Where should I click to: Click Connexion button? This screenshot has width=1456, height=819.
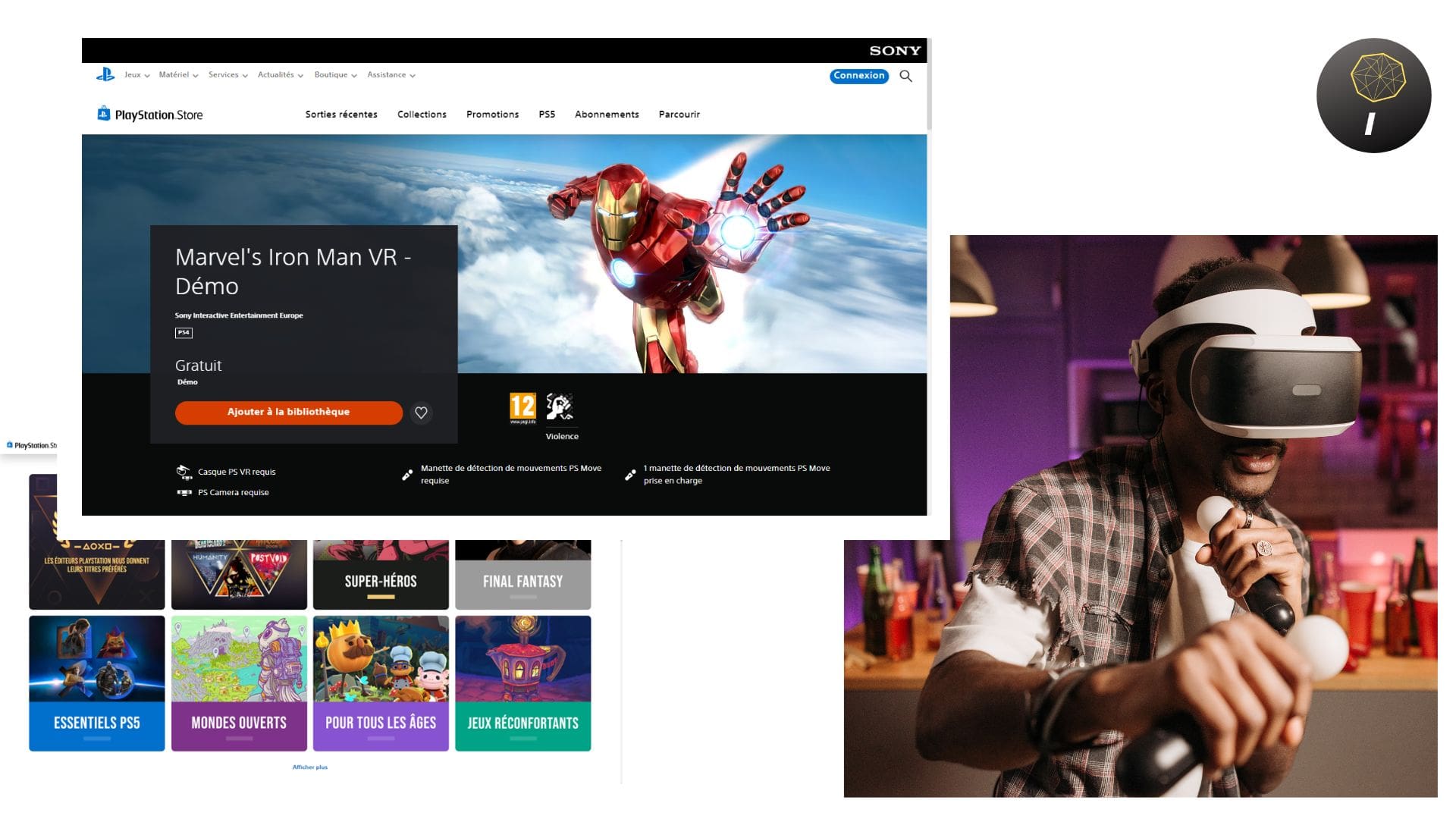(x=858, y=75)
